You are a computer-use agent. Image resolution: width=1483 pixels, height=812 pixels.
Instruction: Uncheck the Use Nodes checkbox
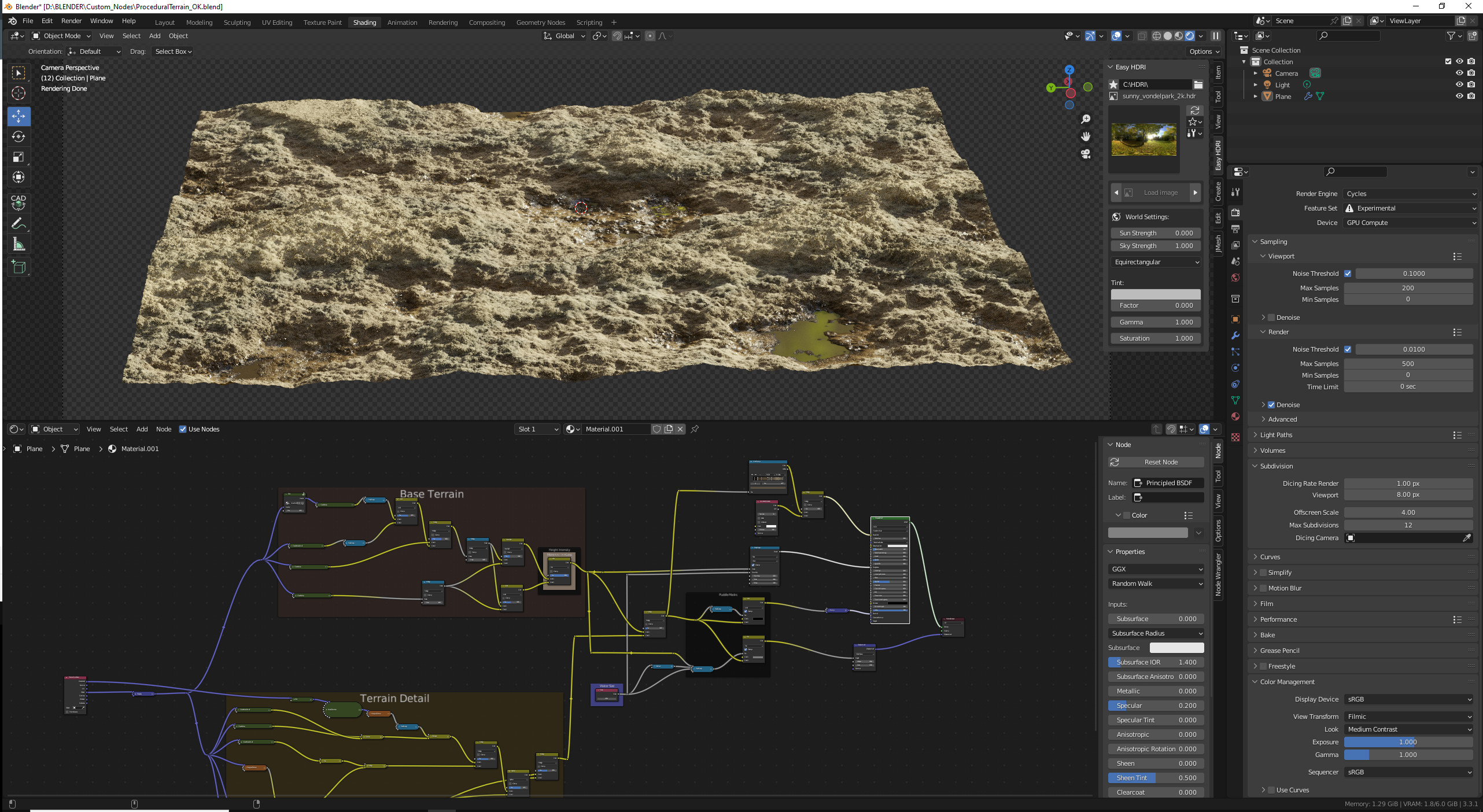pos(183,429)
